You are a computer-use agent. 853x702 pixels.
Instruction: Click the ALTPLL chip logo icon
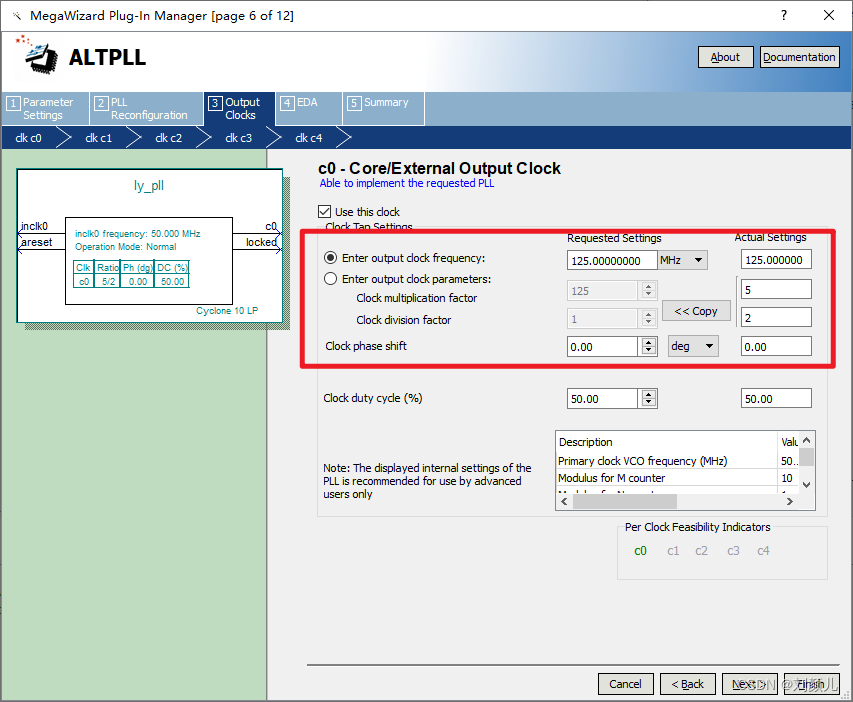click(40, 56)
